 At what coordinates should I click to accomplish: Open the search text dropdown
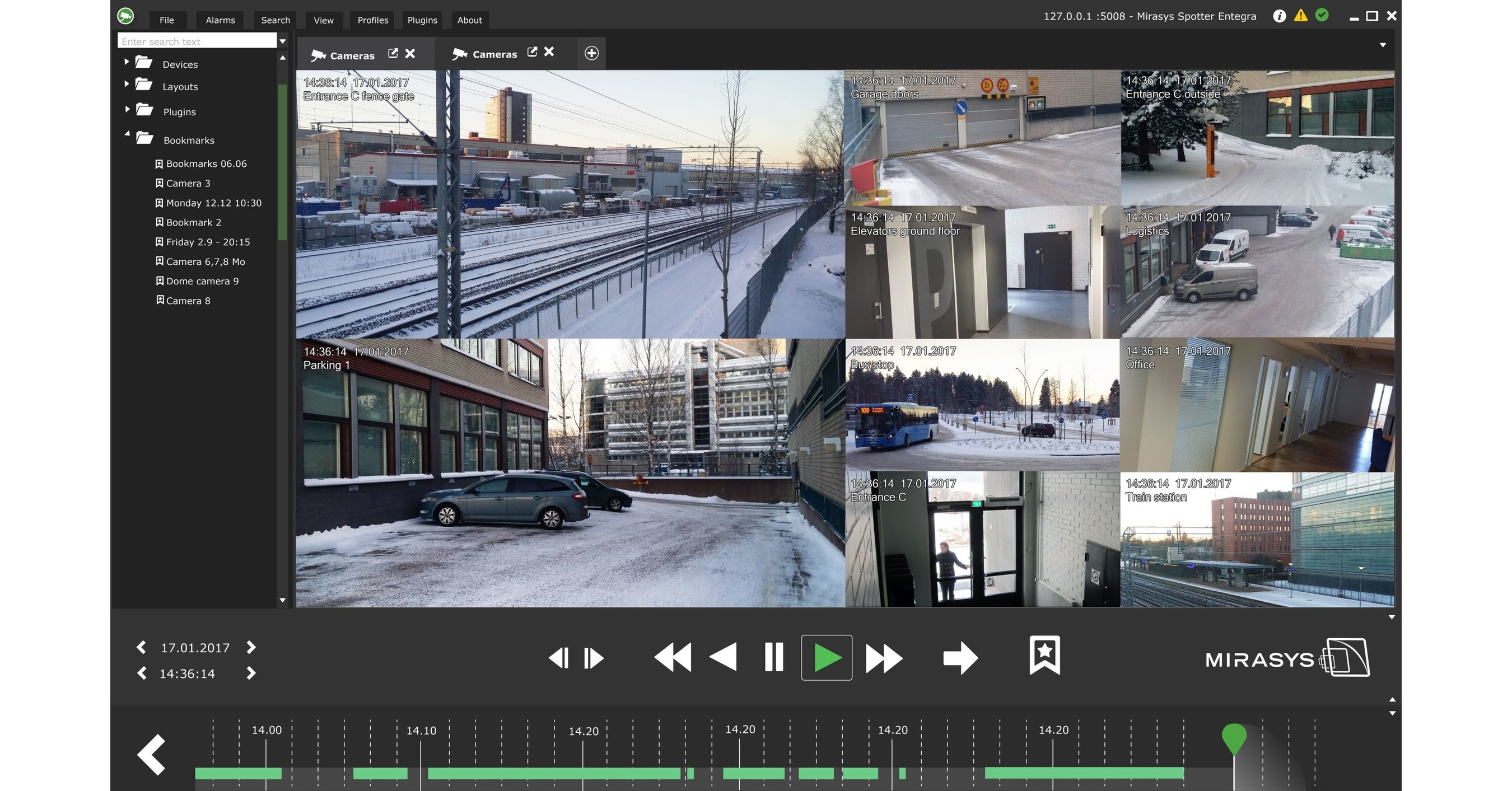(x=283, y=41)
